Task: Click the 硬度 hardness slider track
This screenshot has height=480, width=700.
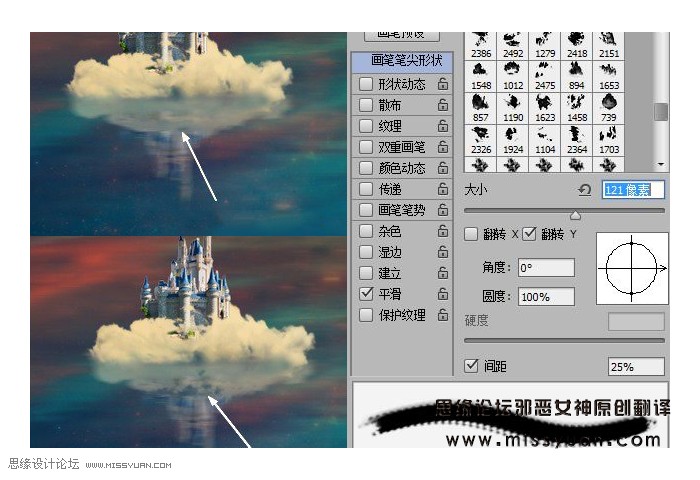Action: point(564,341)
